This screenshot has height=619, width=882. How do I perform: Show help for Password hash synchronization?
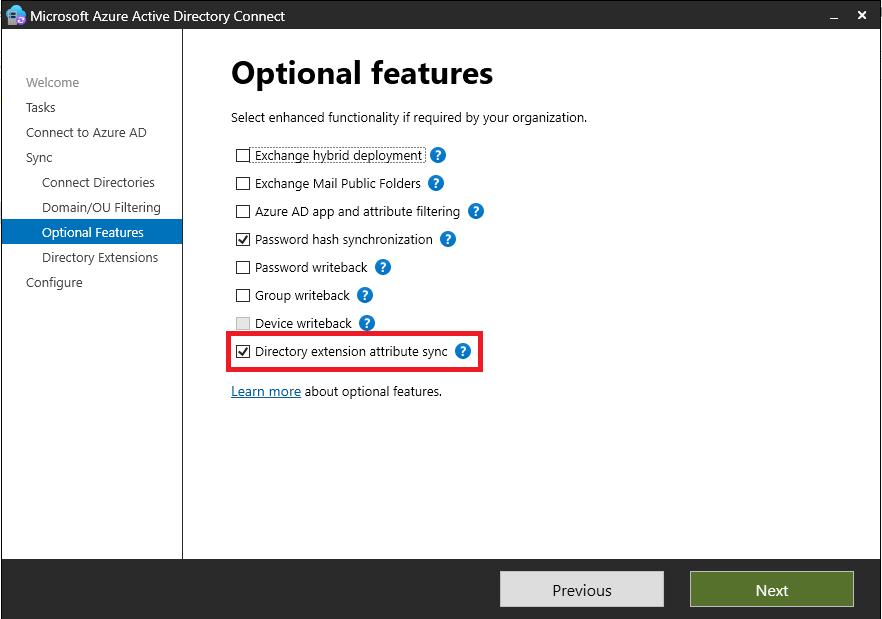(448, 240)
